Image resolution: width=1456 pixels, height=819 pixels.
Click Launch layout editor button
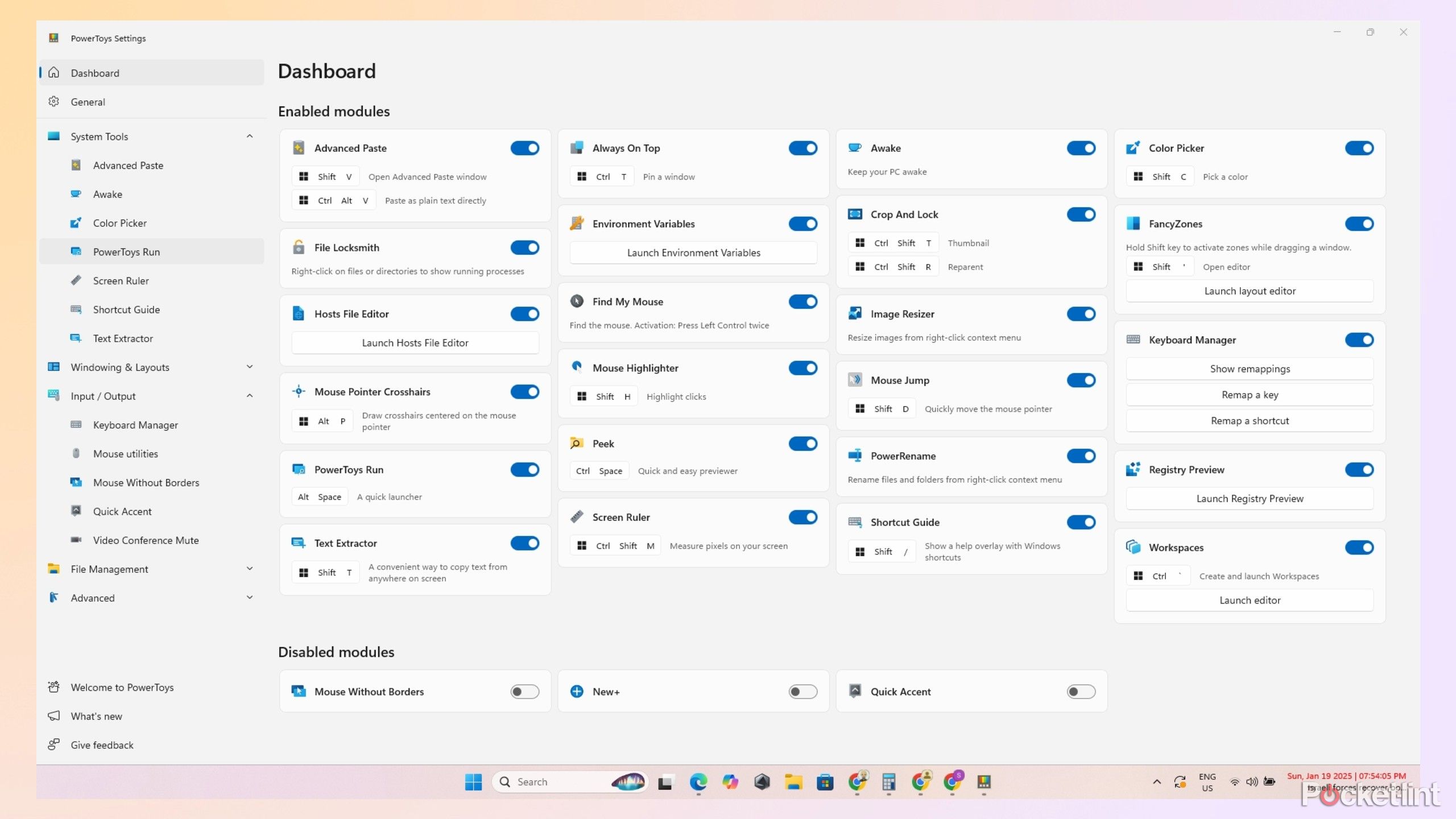(x=1250, y=291)
